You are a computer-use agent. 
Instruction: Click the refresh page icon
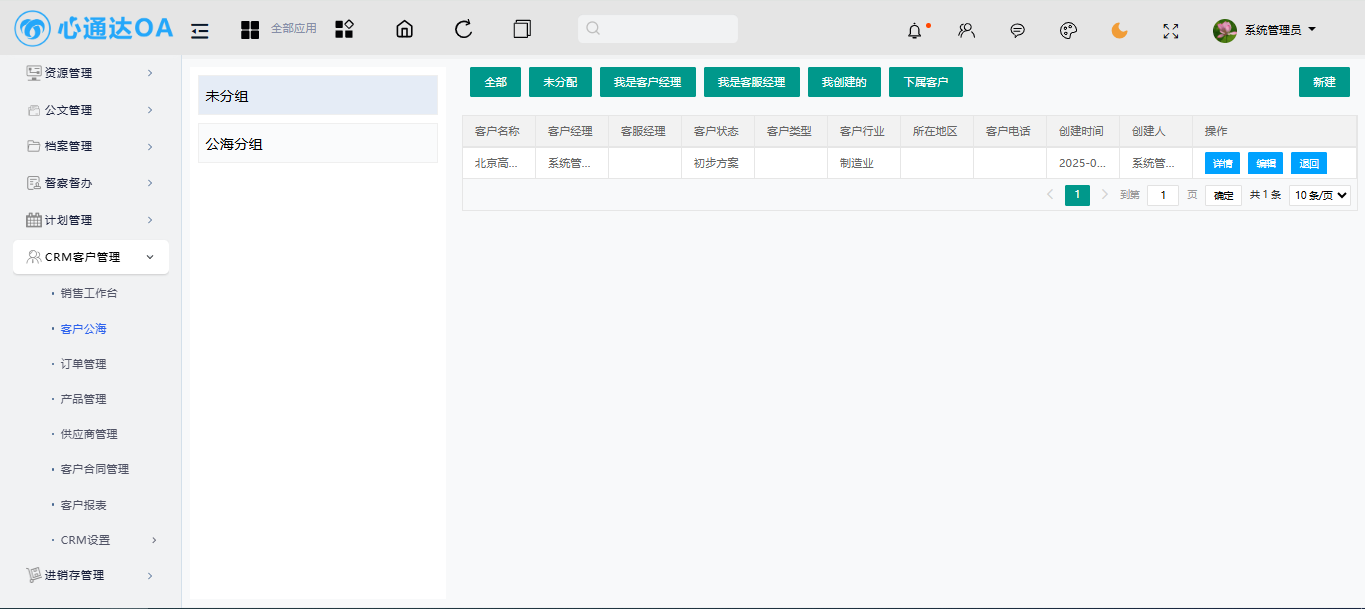pos(463,30)
